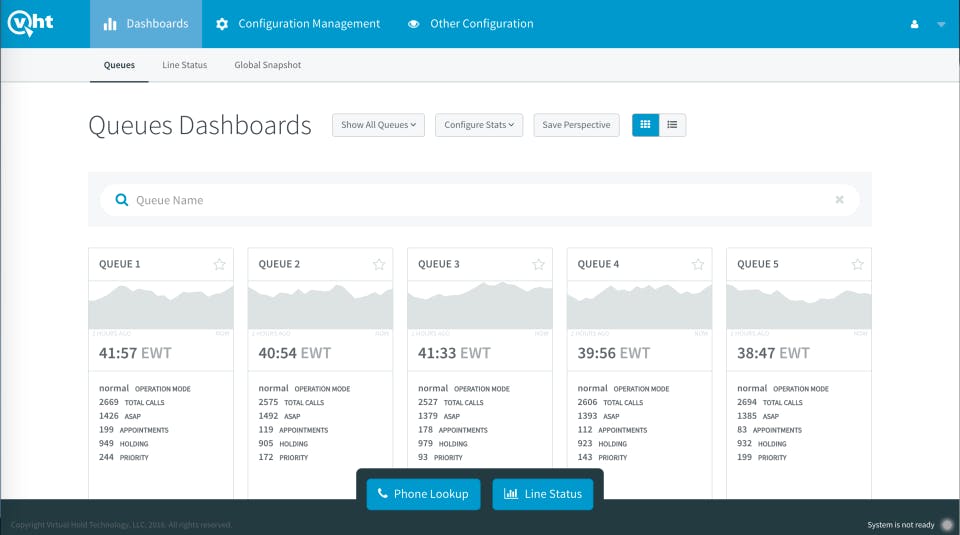Click the Queue 4 activity chart
This screenshot has height=535, width=960.
(639, 305)
